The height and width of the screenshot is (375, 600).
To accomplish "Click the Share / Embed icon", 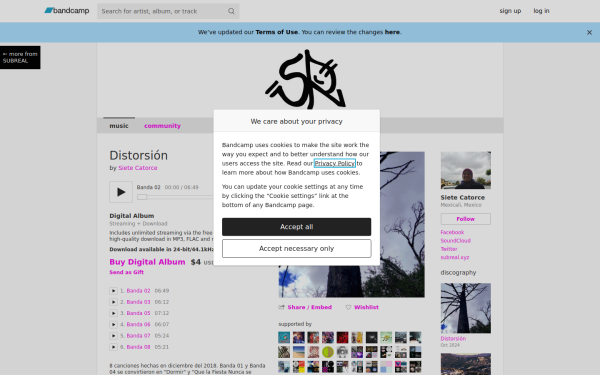I will 282,307.
